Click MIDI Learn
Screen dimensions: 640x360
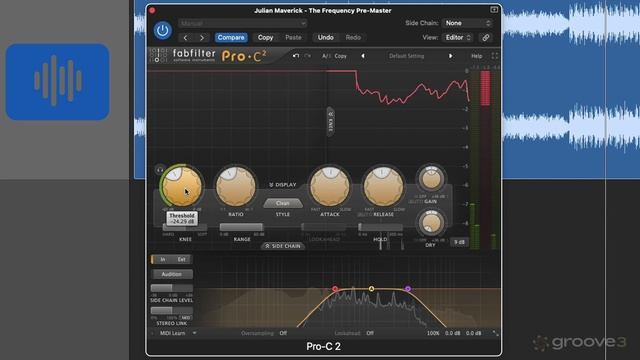pyautogui.click(x=172, y=333)
